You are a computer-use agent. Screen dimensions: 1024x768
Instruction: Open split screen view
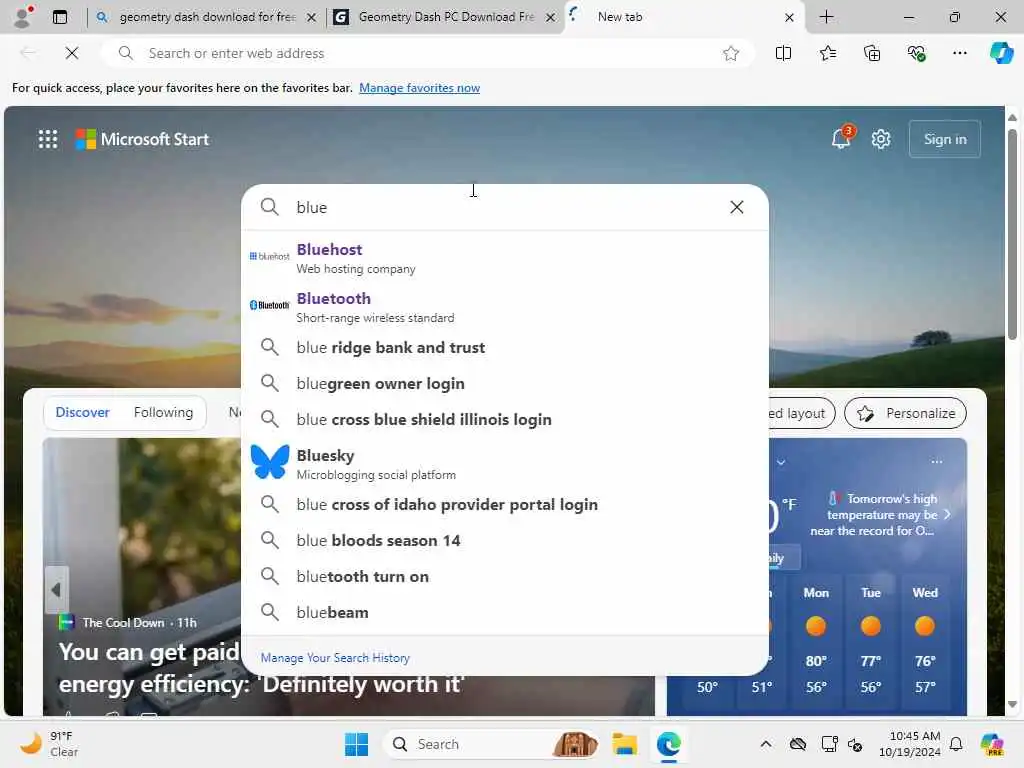783,53
